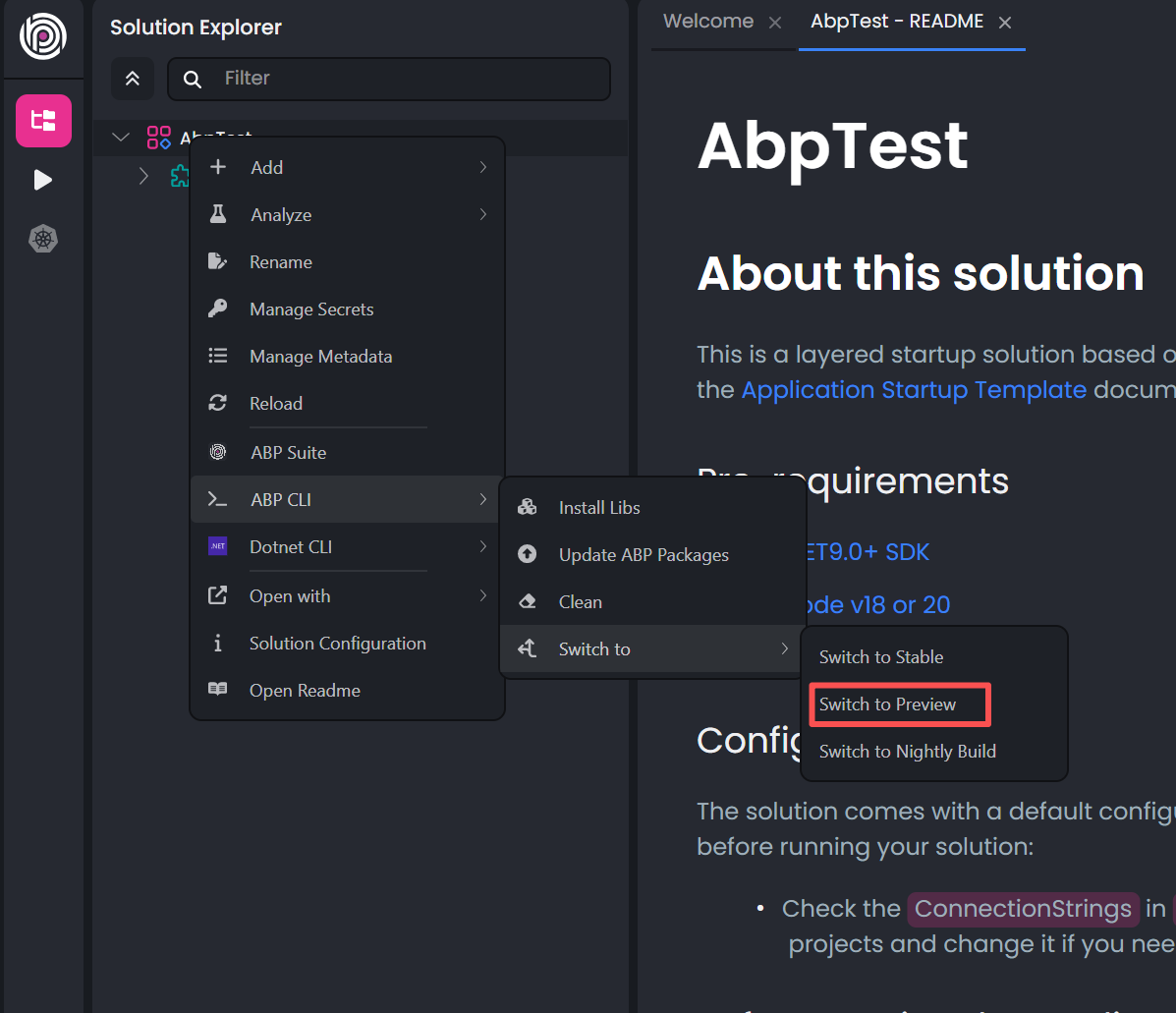Click the ABP Suite fingerprint icon

point(218,452)
